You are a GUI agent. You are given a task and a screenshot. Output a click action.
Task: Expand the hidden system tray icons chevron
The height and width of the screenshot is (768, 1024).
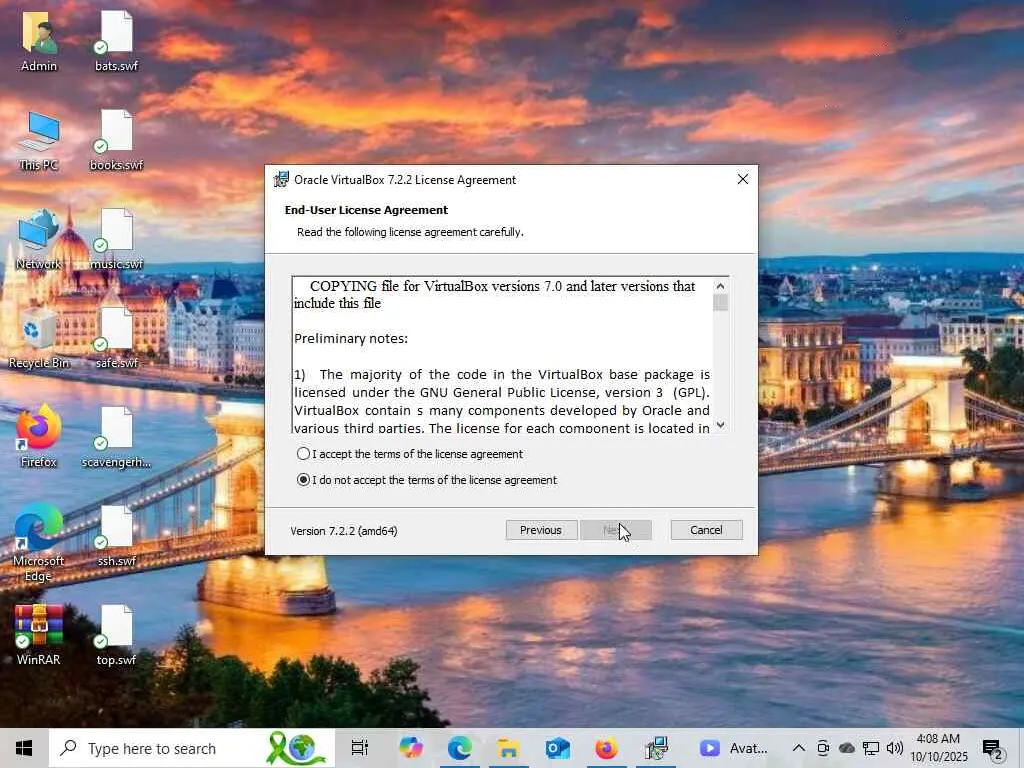(x=799, y=748)
